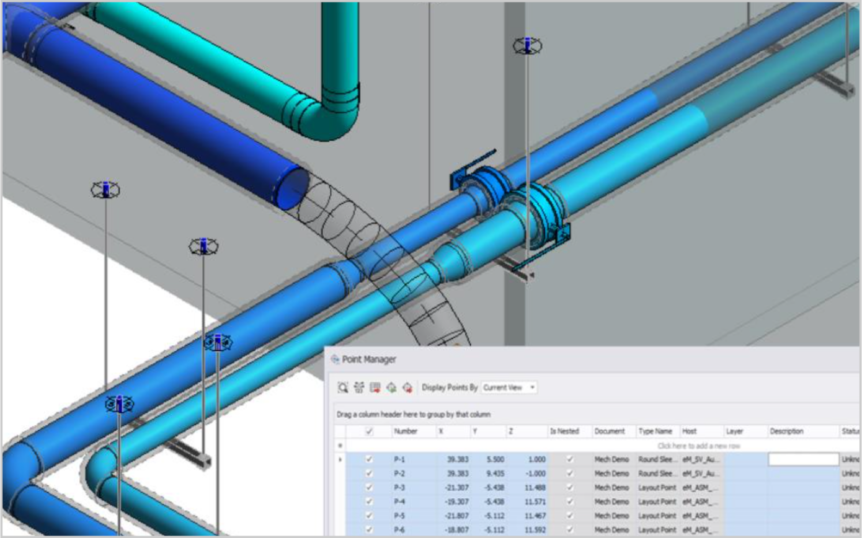
Task: Expand the row indicator arrow beside P-1
Action: click(x=340, y=459)
